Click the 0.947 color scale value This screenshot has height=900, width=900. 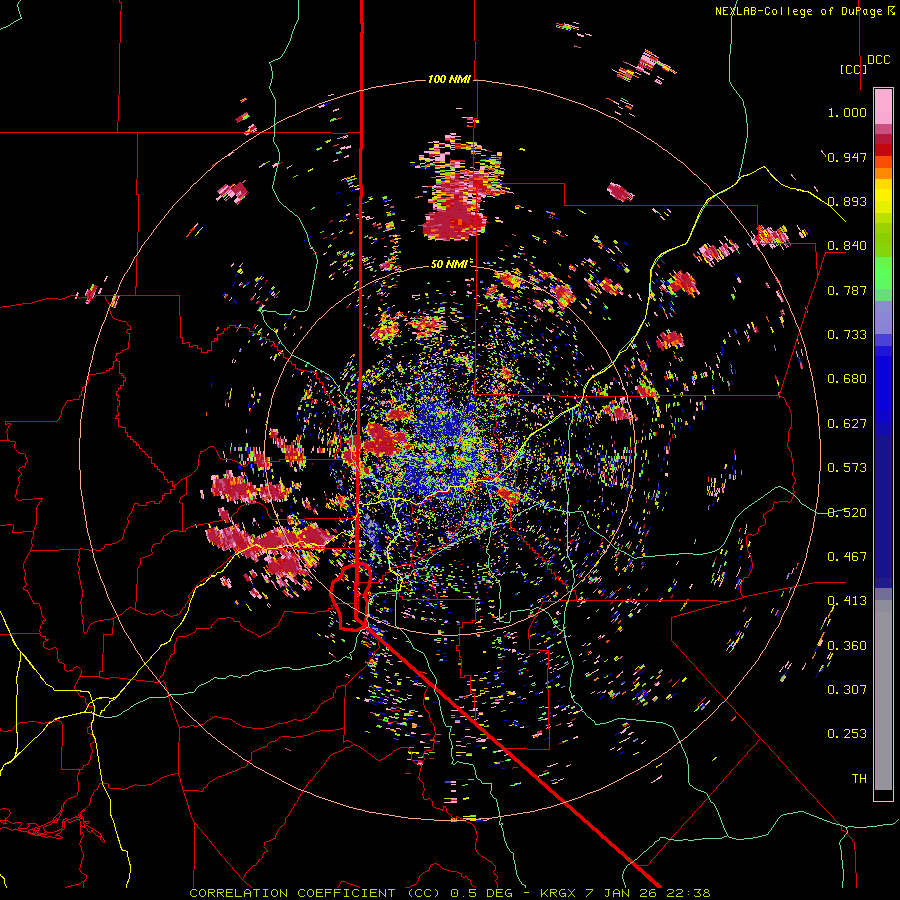click(847, 157)
